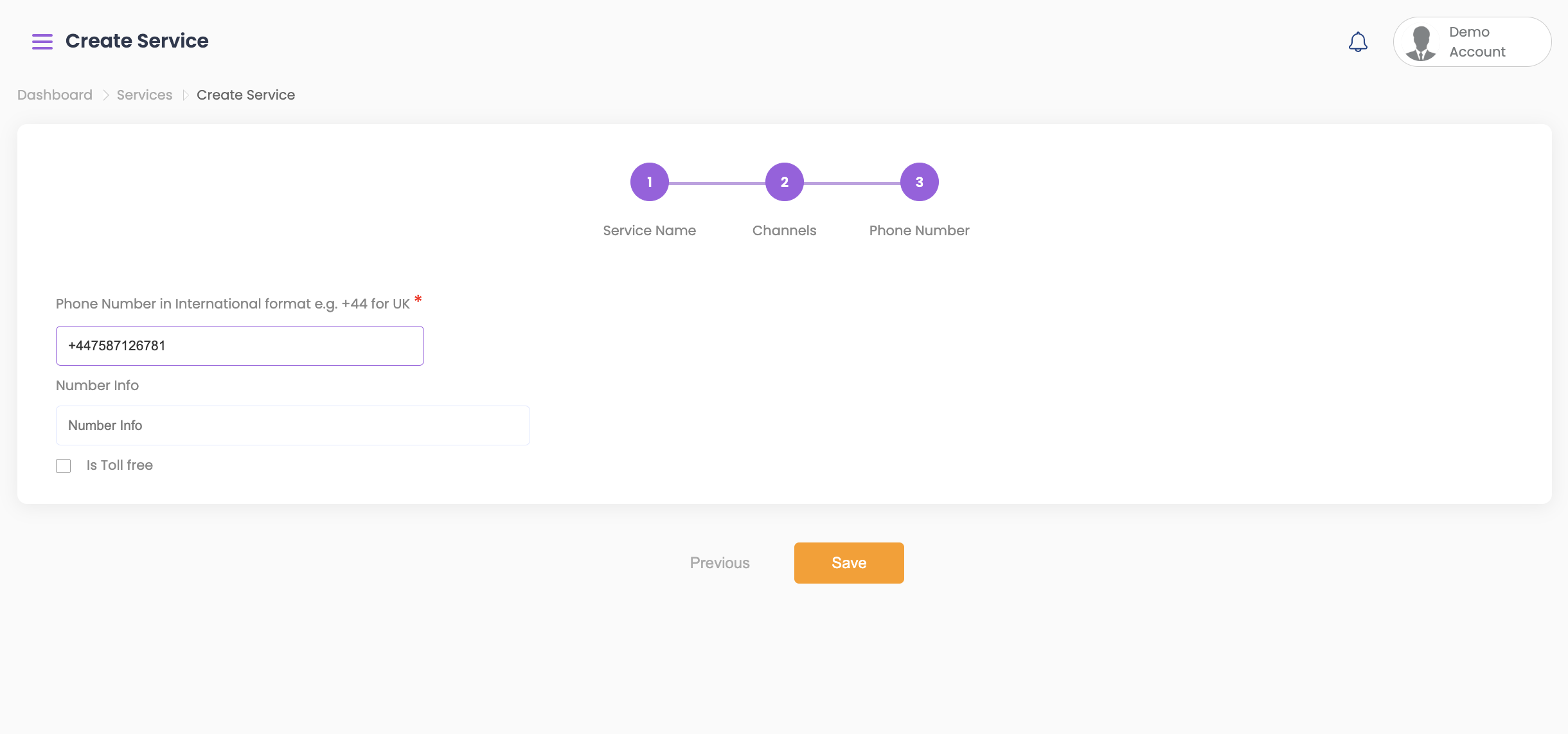Select the Service Name step label
The image size is (1568, 734).
tap(649, 231)
